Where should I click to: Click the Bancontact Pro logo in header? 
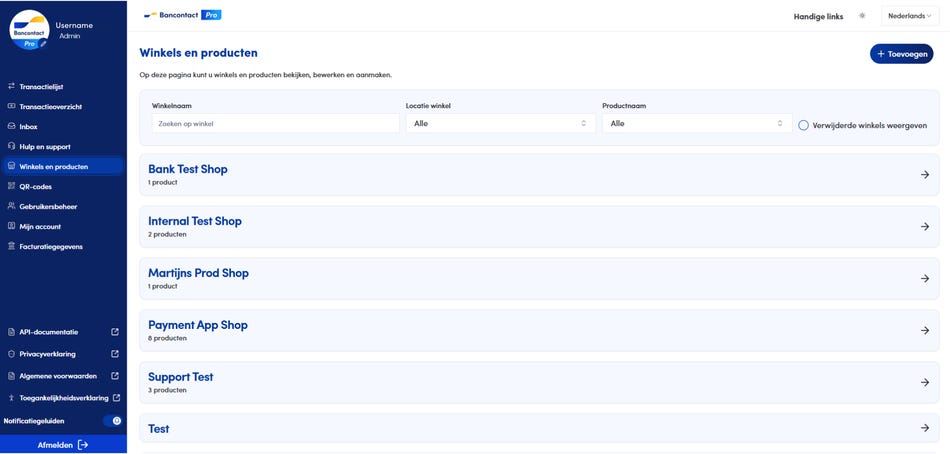coord(182,15)
